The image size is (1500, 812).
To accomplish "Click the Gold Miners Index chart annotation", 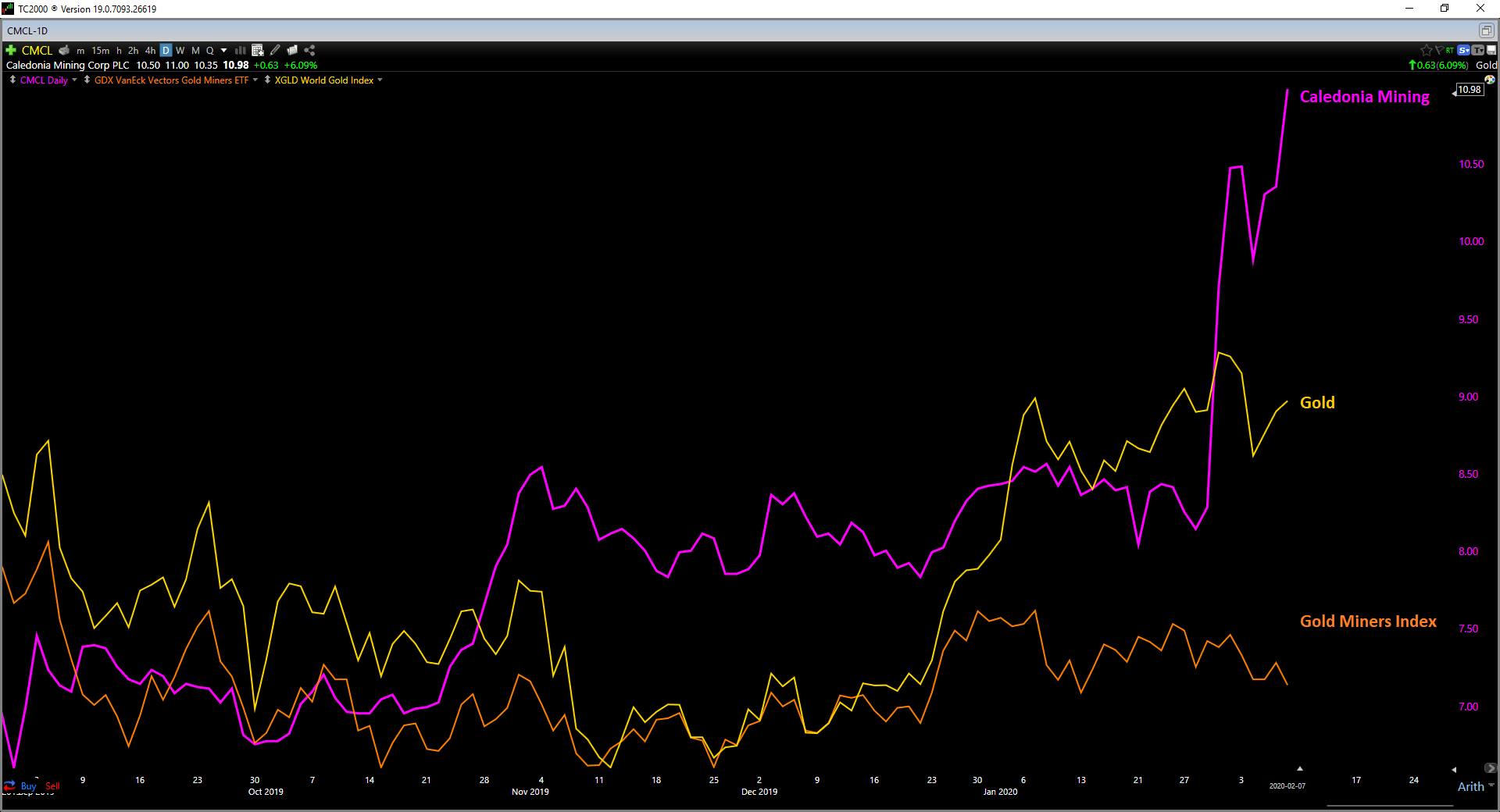I will [x=1368, y=621].
